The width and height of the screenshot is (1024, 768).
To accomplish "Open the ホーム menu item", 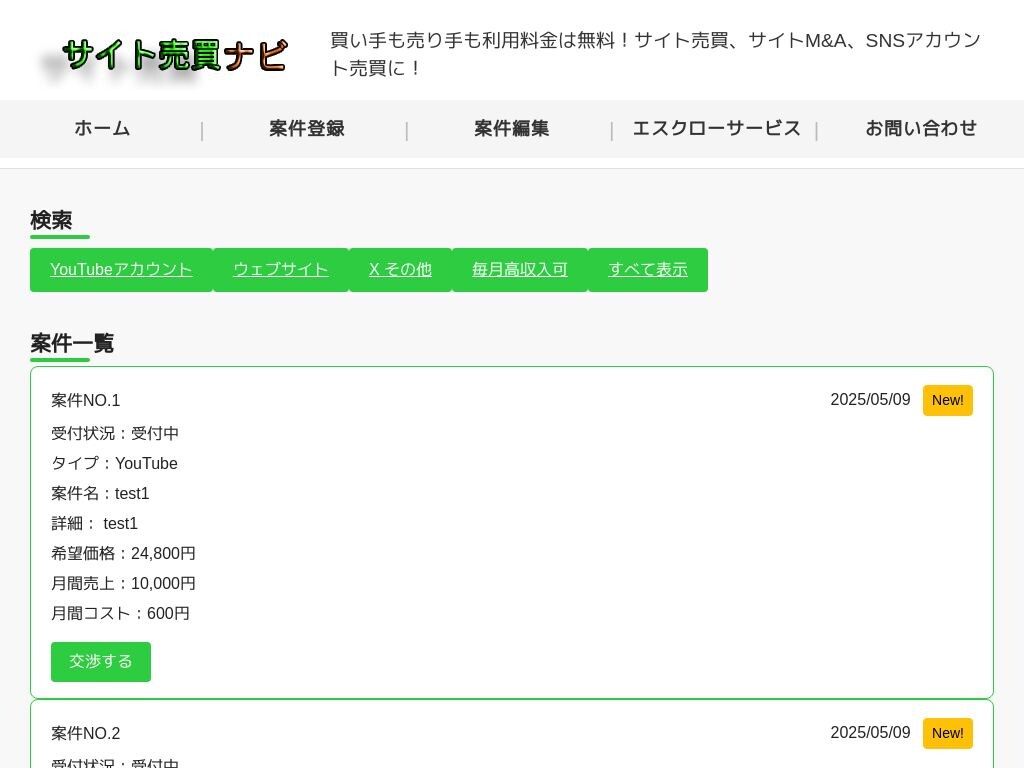I will (x=102, y=129).
